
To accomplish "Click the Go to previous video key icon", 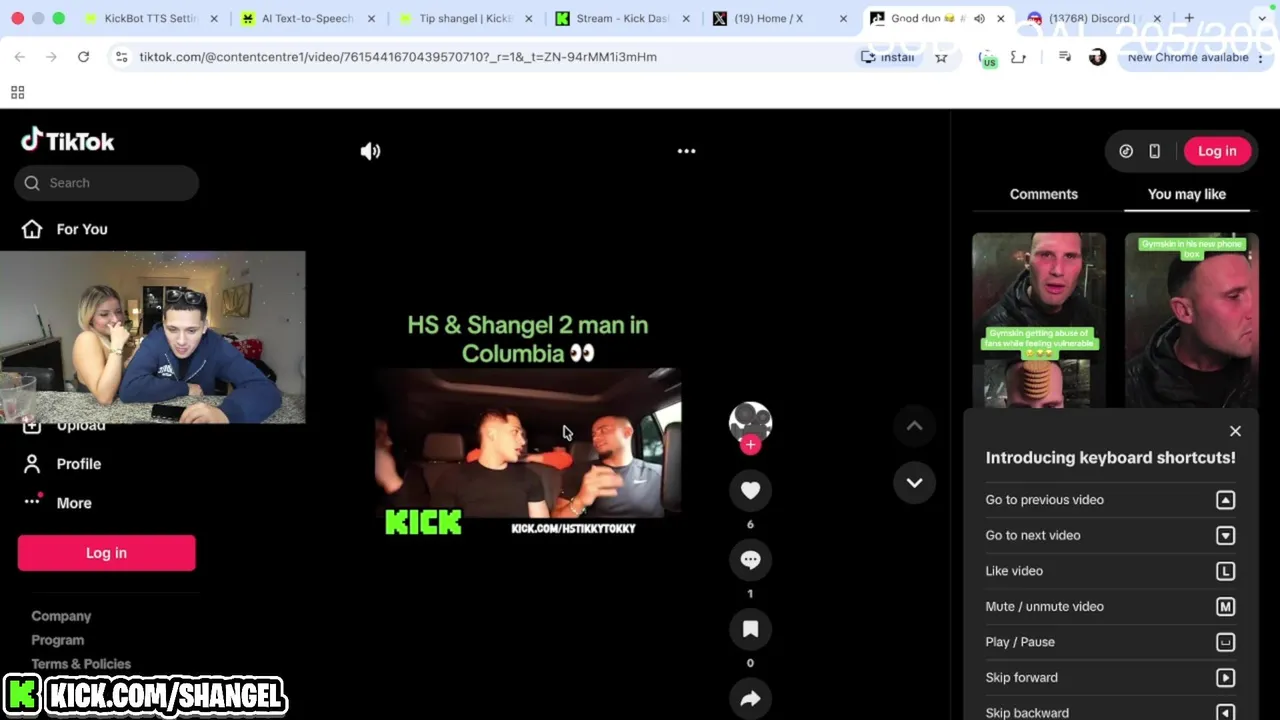I will coord(1225,500).
